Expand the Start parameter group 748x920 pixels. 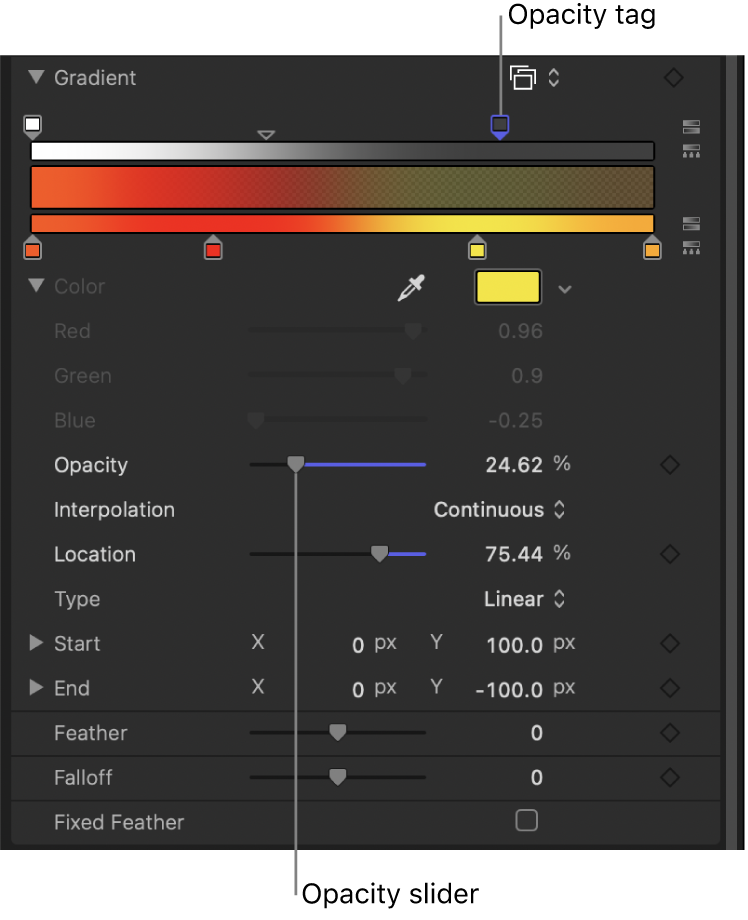point(37,644)
